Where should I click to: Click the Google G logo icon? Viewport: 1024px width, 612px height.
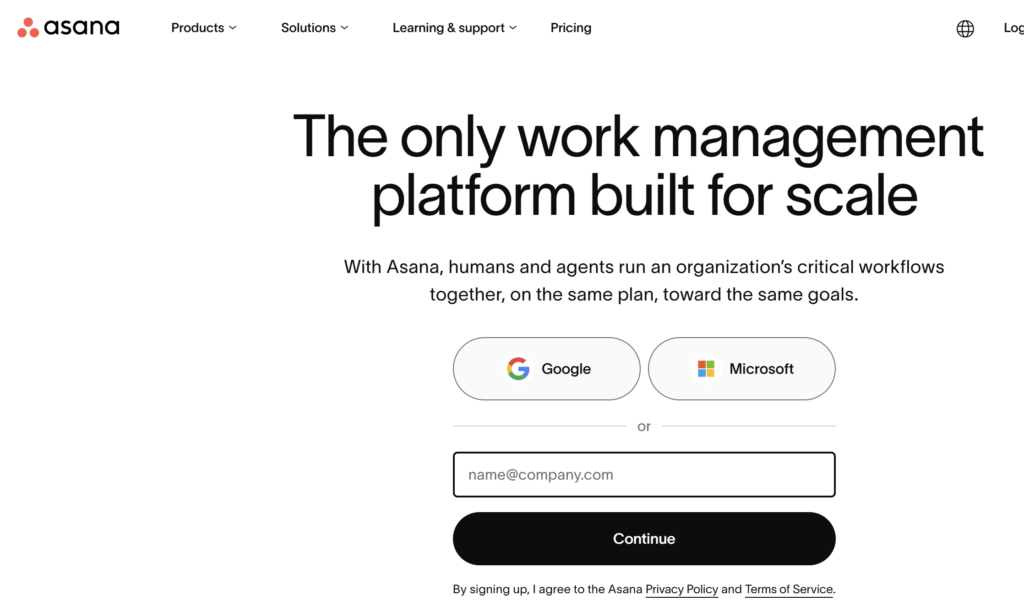pyautogui.click(x=518, y=369)
